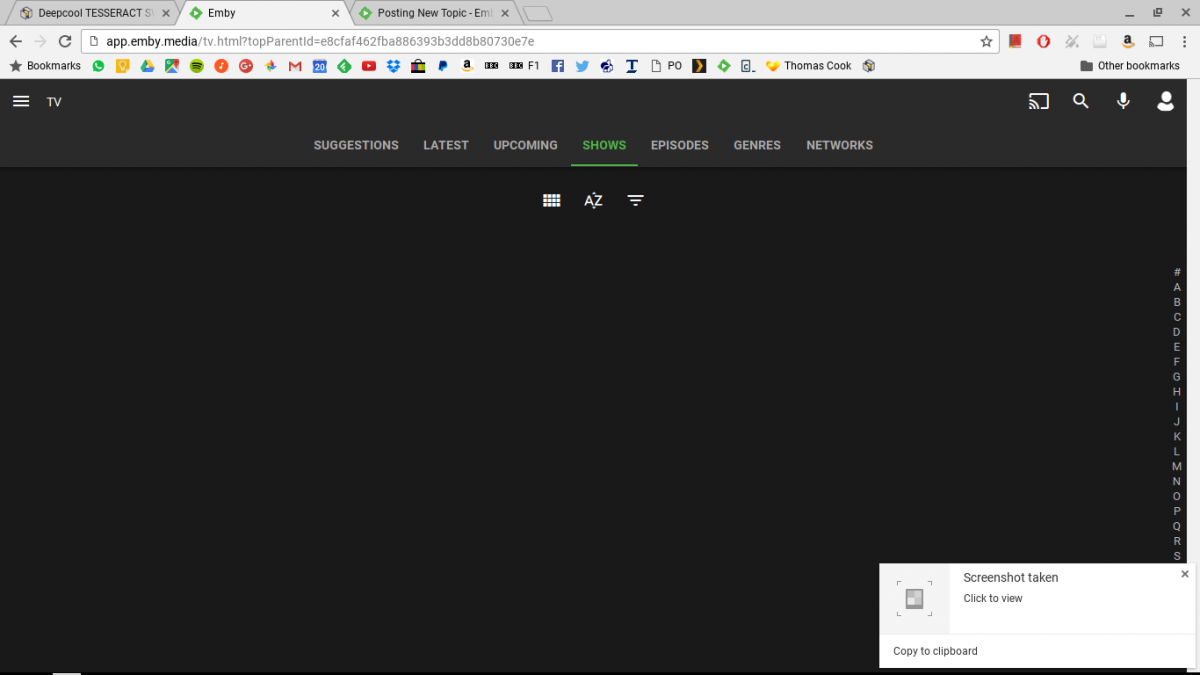Jump to letter D in alphabet picker
The width and height of the screenshot is (1200, 675).
(1177, 332)
